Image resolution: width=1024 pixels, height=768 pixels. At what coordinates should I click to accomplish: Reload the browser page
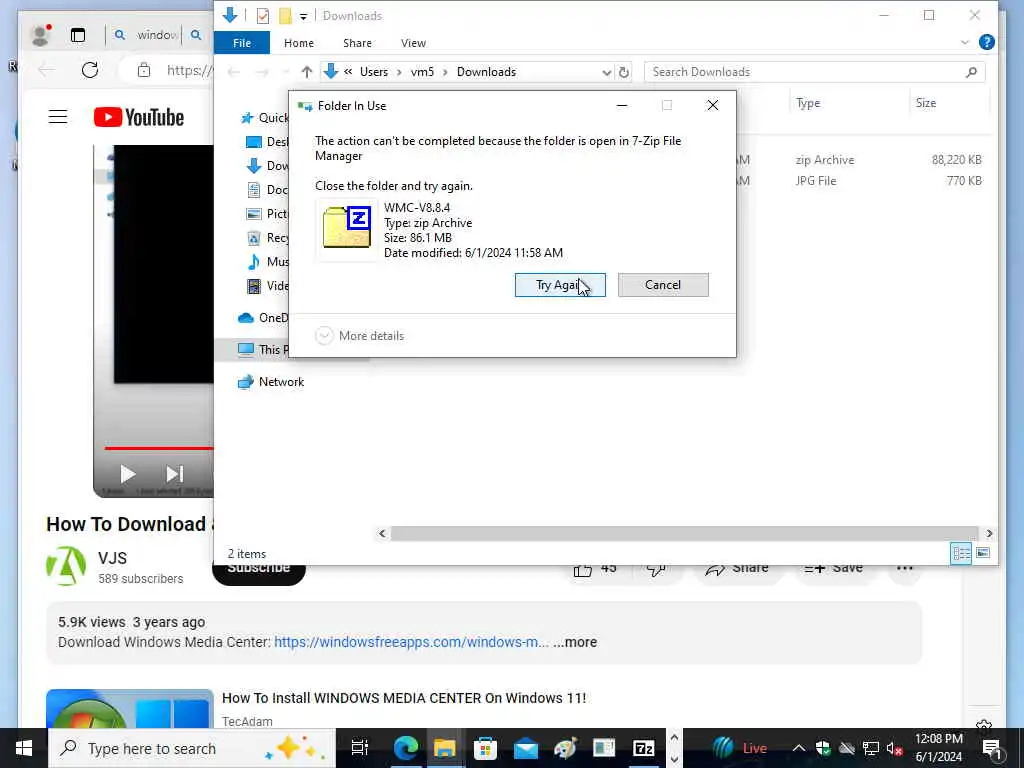[x=90, y=70]
